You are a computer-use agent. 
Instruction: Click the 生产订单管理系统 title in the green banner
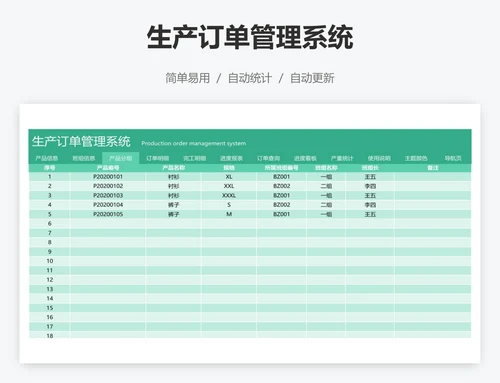81,142
